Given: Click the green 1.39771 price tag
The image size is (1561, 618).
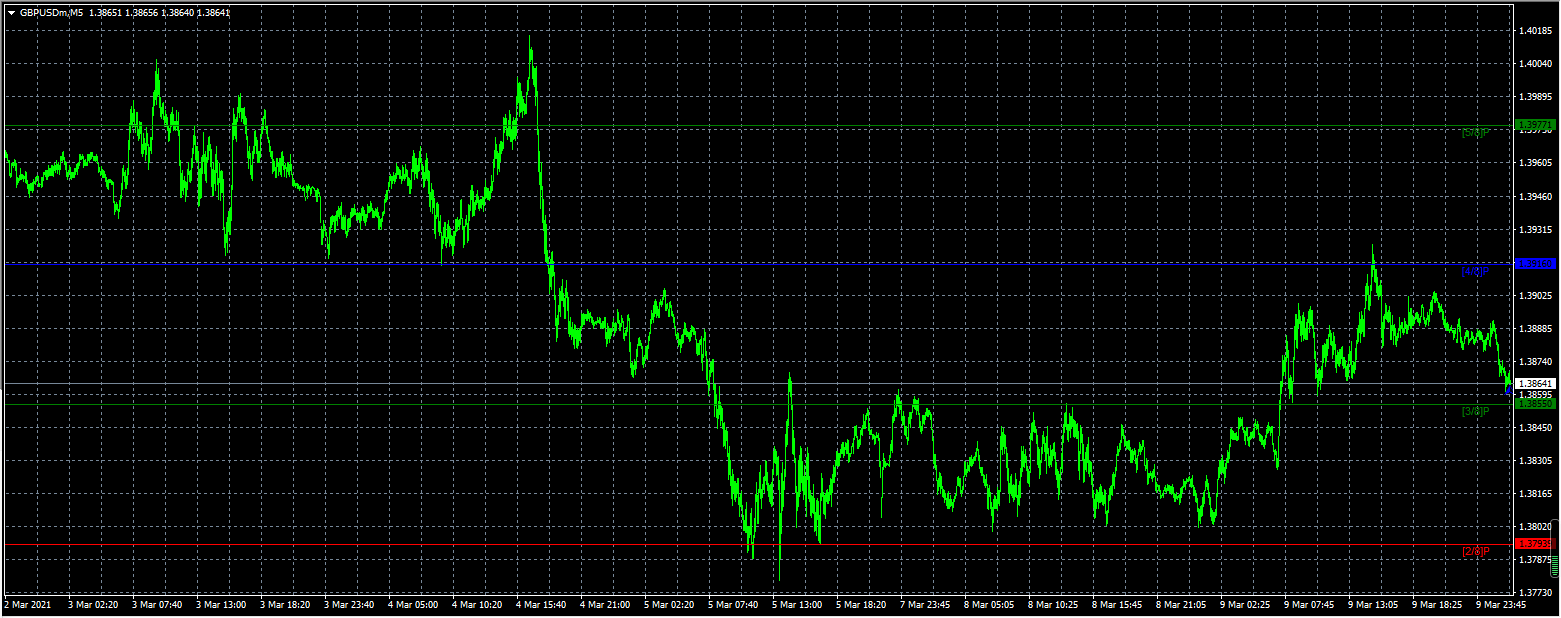Looking at the screenshot, I should [1536, 125].
